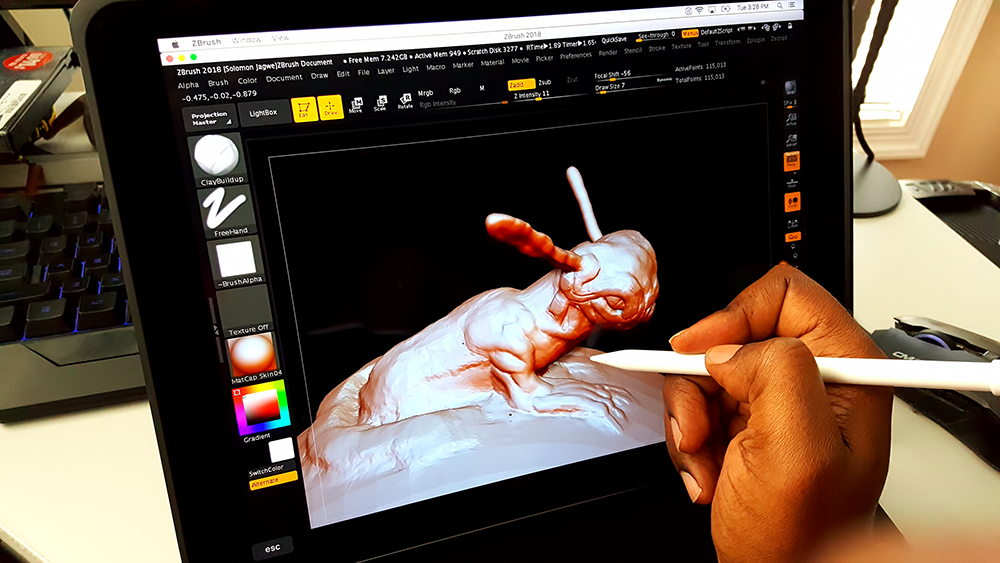Open the FreeHand stroke selector
Image resolution: width=1000 pixels, height=563 pixels.
224,210
